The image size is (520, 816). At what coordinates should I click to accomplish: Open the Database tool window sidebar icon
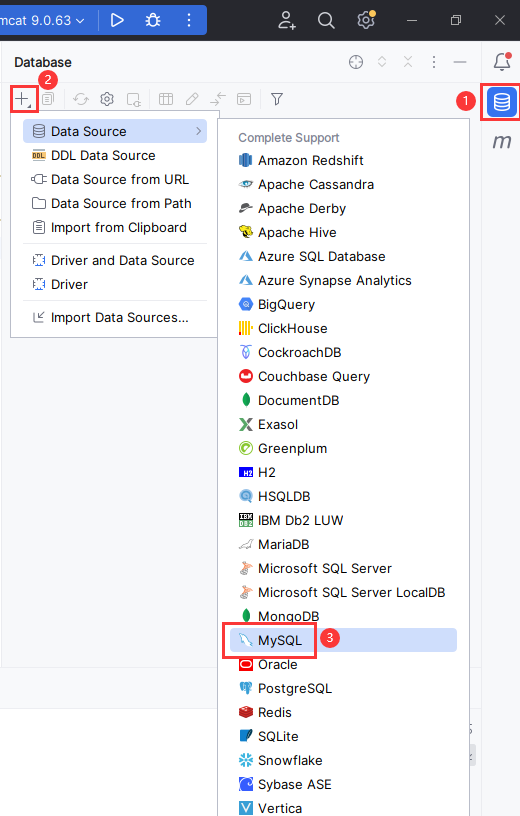pyautogui.click(x=501, y=102)
